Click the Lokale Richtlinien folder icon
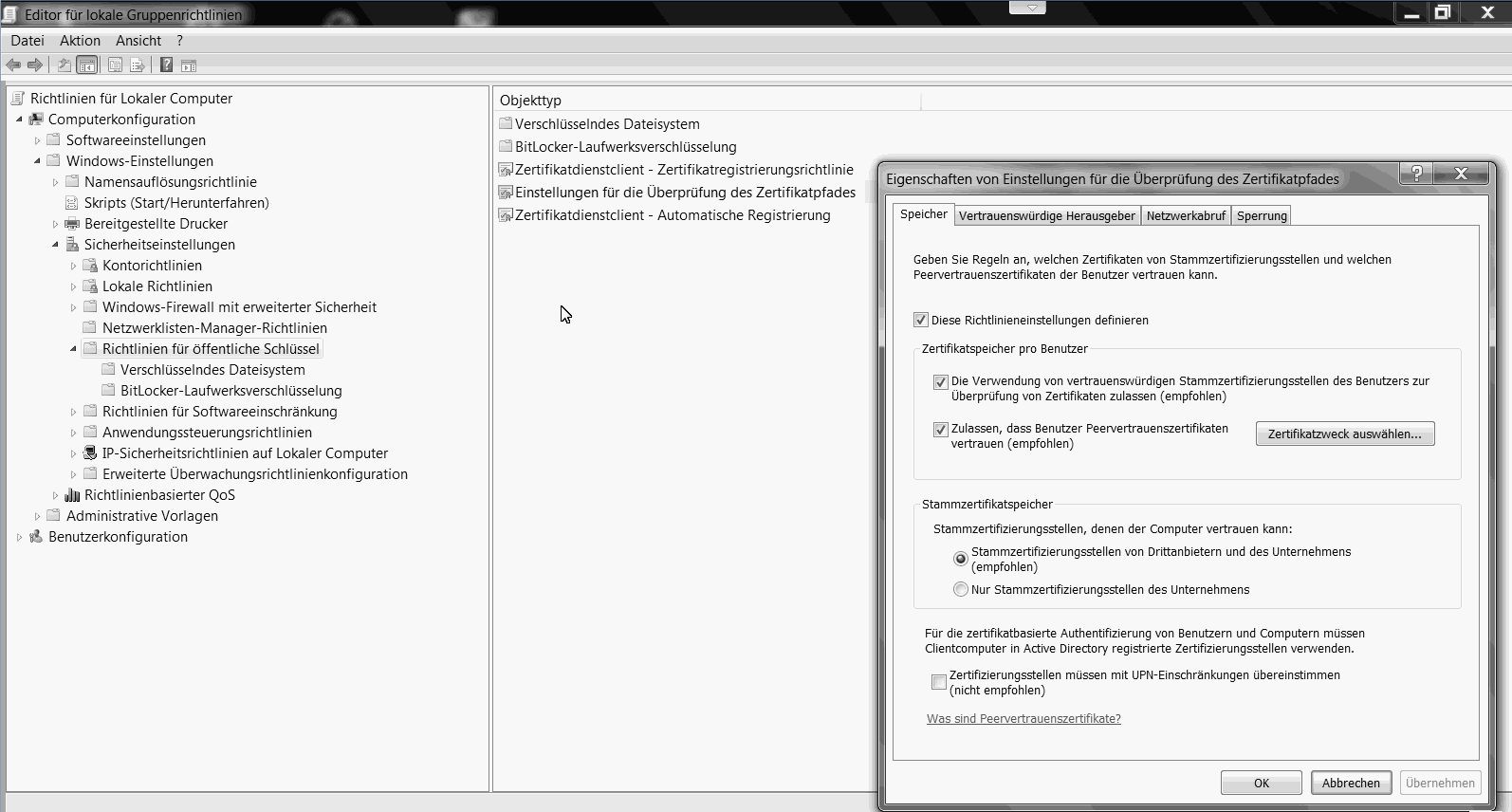 90,286
